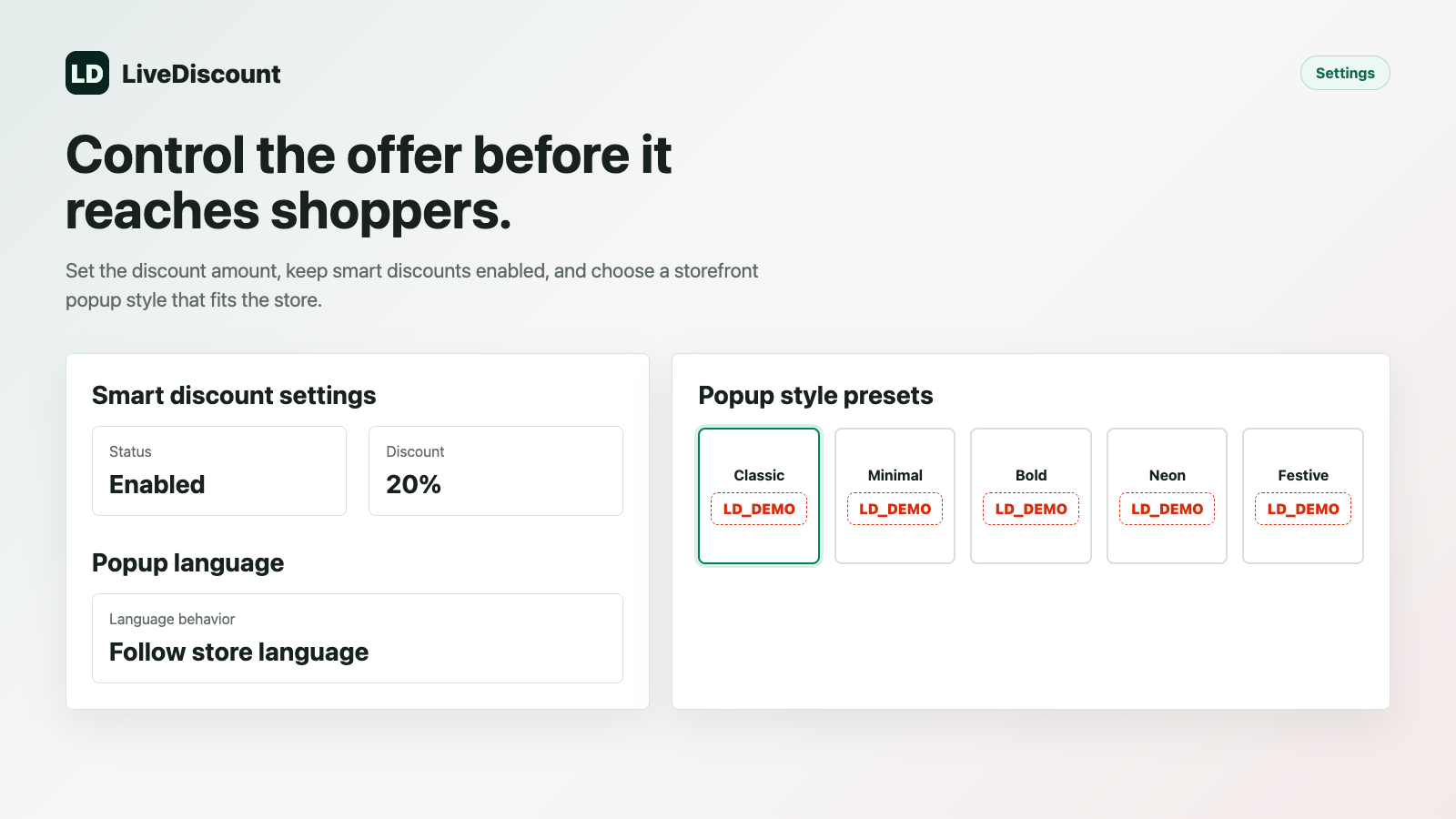Image resolution: width=1456 pixels, height=819 pixels.
Task: Click the LD_DEMO badge under Neon
Action: pyautogui.click(x=1167, y=509)
